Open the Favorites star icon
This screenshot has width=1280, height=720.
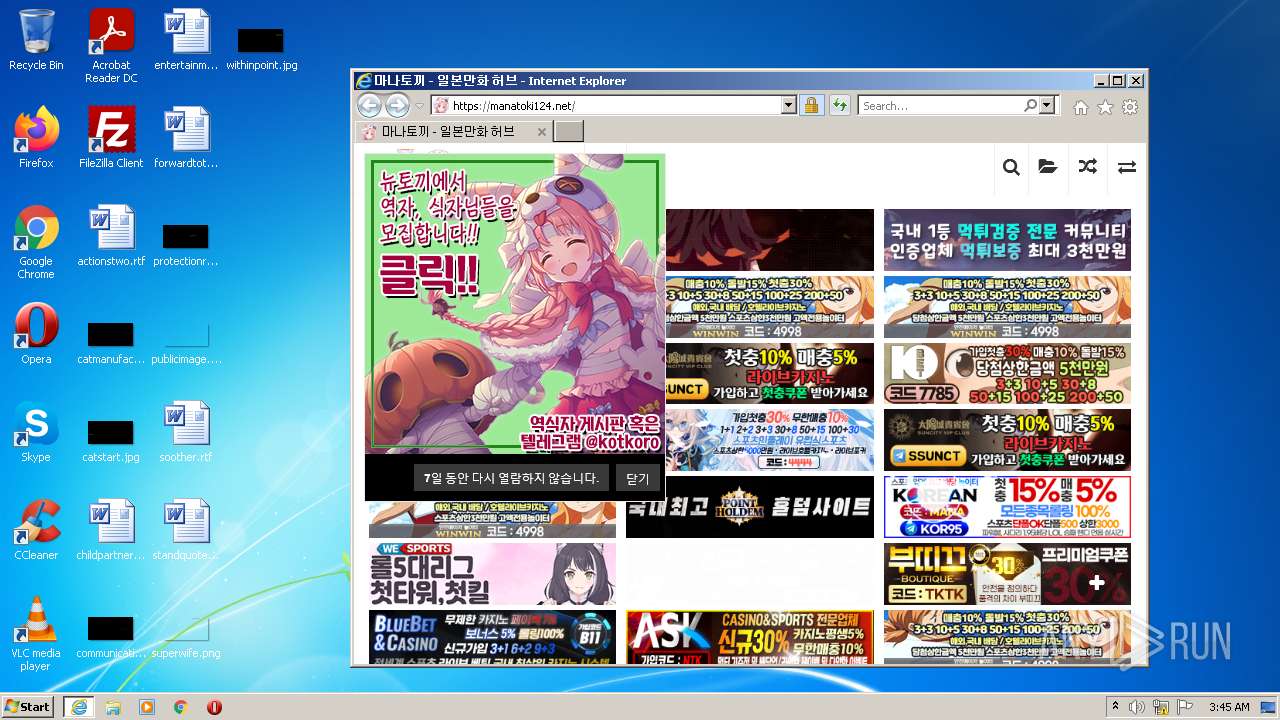1105,107
